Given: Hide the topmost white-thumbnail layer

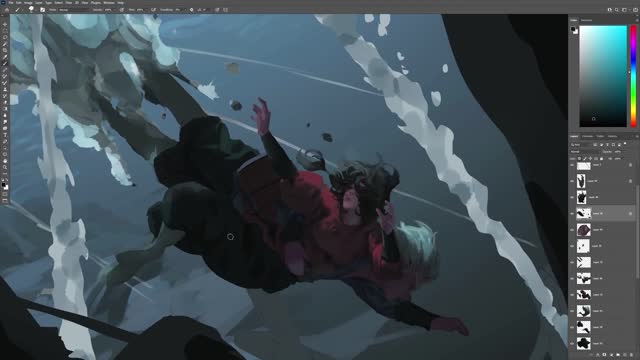Looking at the screenshot, I should pyautogui.click(x=572, y=165).
